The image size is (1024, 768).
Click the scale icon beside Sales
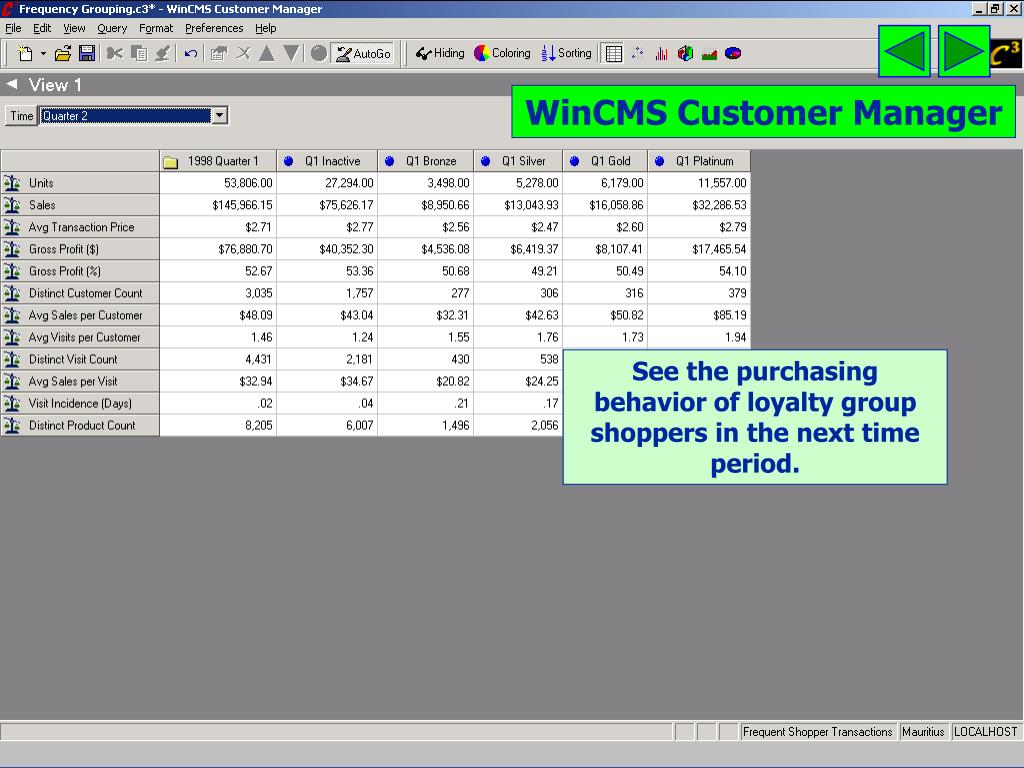pyautogui.click(x=12, y=205)
